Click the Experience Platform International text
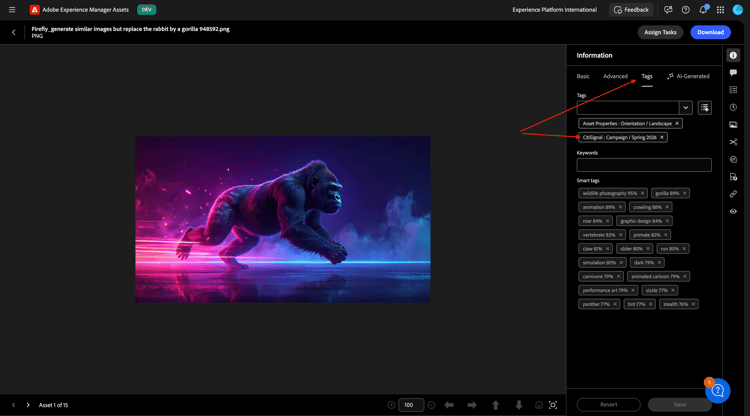 [x=554, y=10]
